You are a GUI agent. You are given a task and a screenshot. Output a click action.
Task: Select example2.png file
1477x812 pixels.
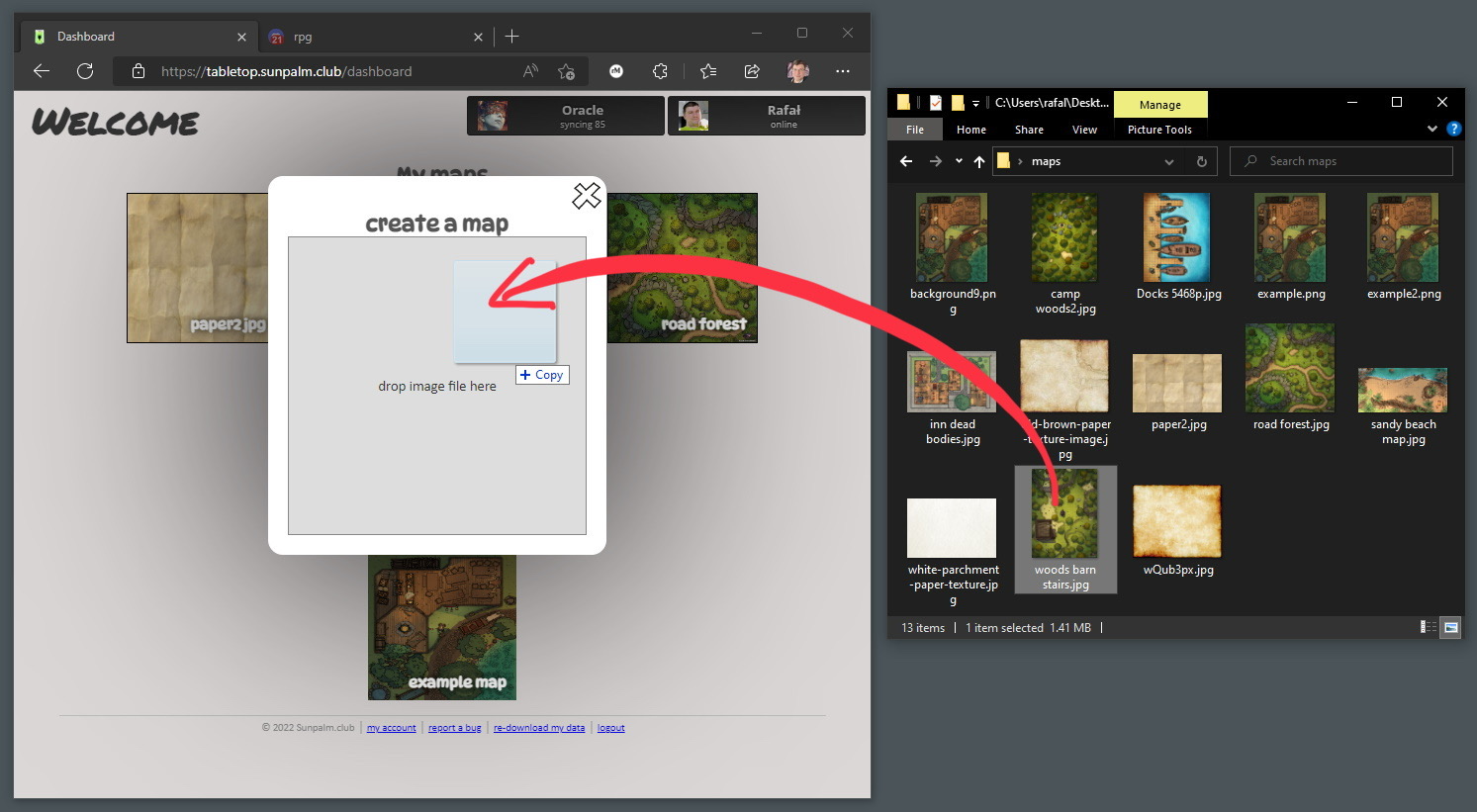coord(1404,247)
